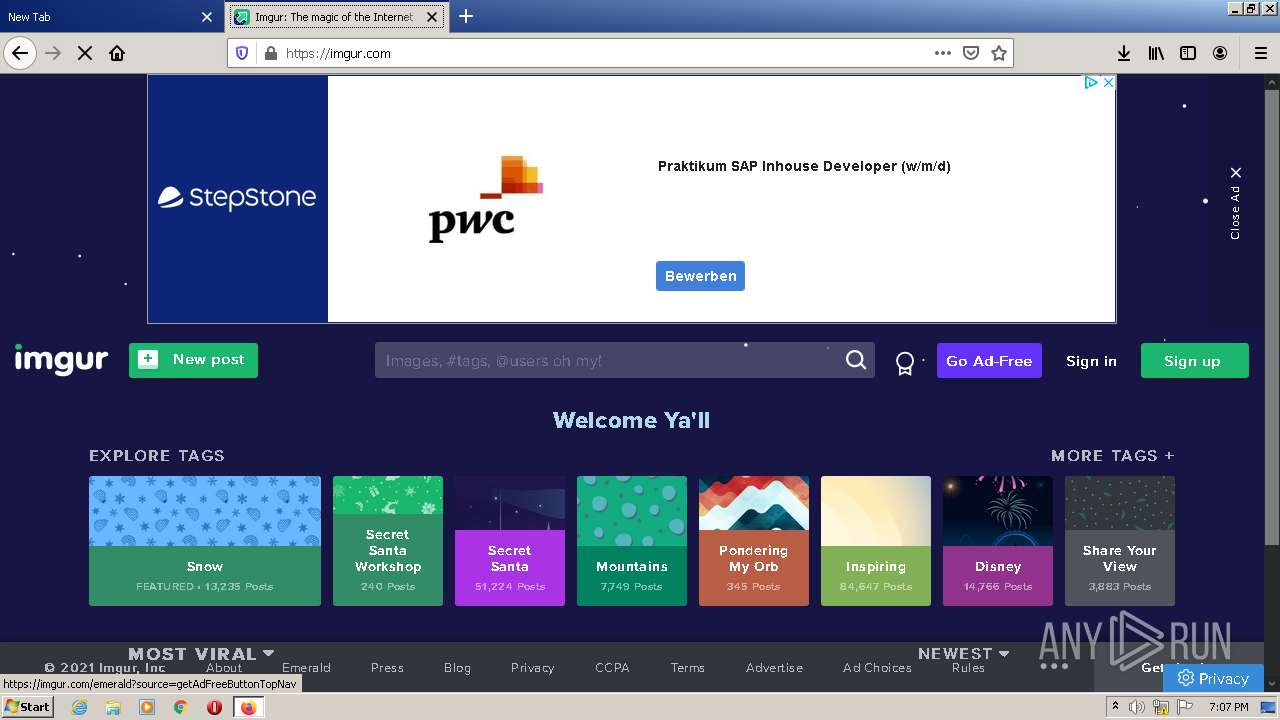The height and width of the screenshot is (720, 1280).
Task: Open the Firefox account icon
Action: click(x=1220, y=53)
